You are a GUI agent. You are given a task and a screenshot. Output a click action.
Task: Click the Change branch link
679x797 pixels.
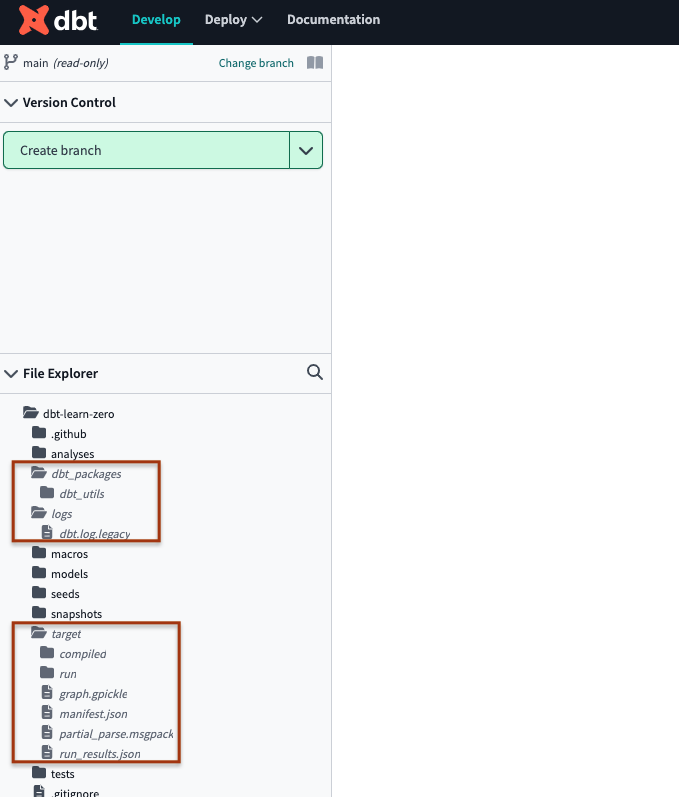(x=256, y=63)
